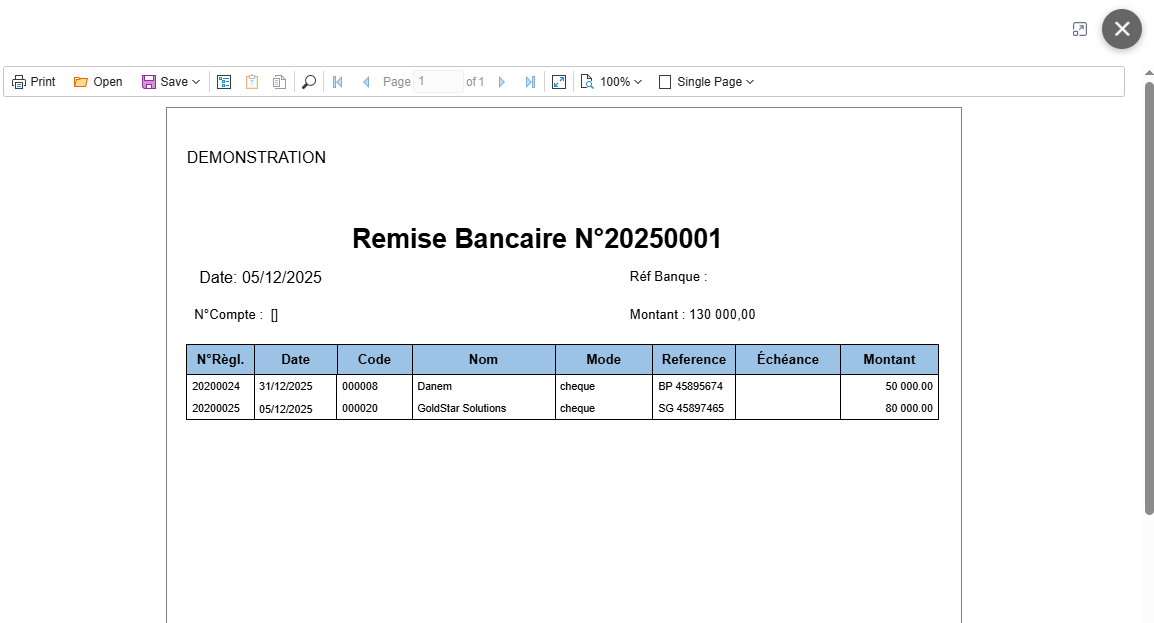Click the document map panel icon
The image size is (1154, 623).
tap(224, 81)
